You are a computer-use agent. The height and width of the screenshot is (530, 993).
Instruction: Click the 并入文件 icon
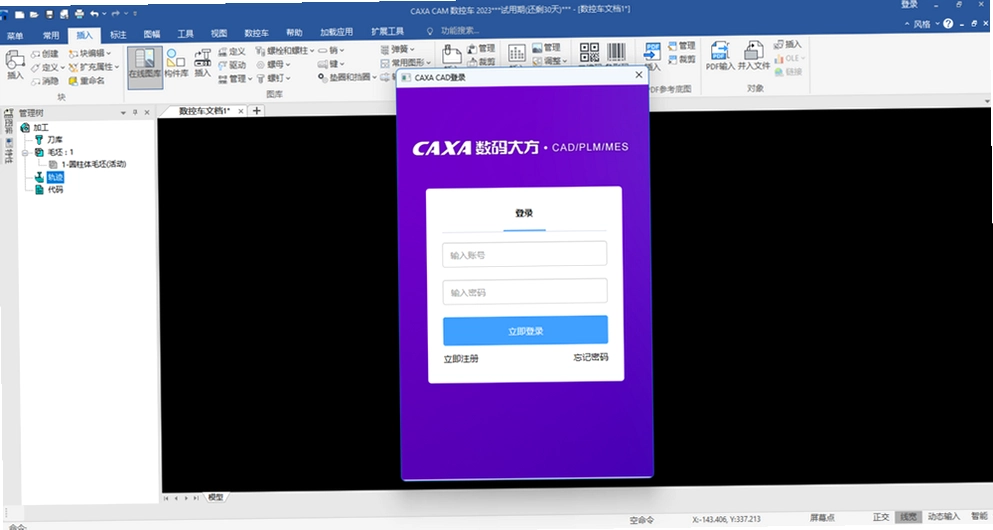click(754, 55)
